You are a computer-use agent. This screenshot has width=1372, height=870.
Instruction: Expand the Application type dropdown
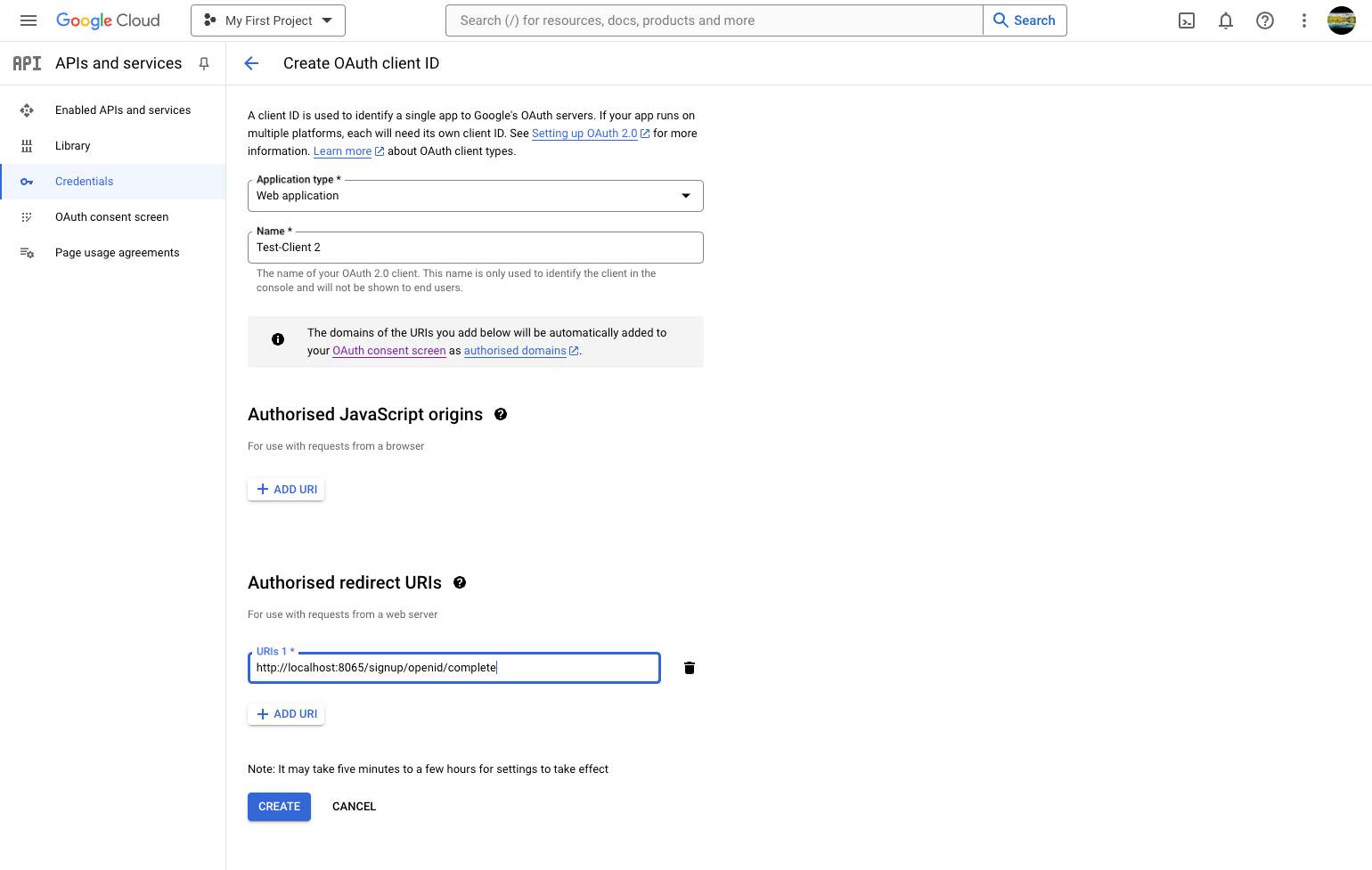point(476,196)
